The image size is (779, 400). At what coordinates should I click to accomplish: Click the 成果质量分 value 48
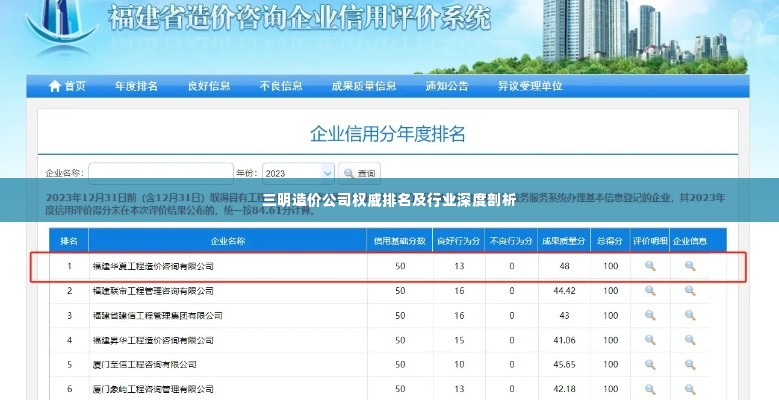[564, 266]
